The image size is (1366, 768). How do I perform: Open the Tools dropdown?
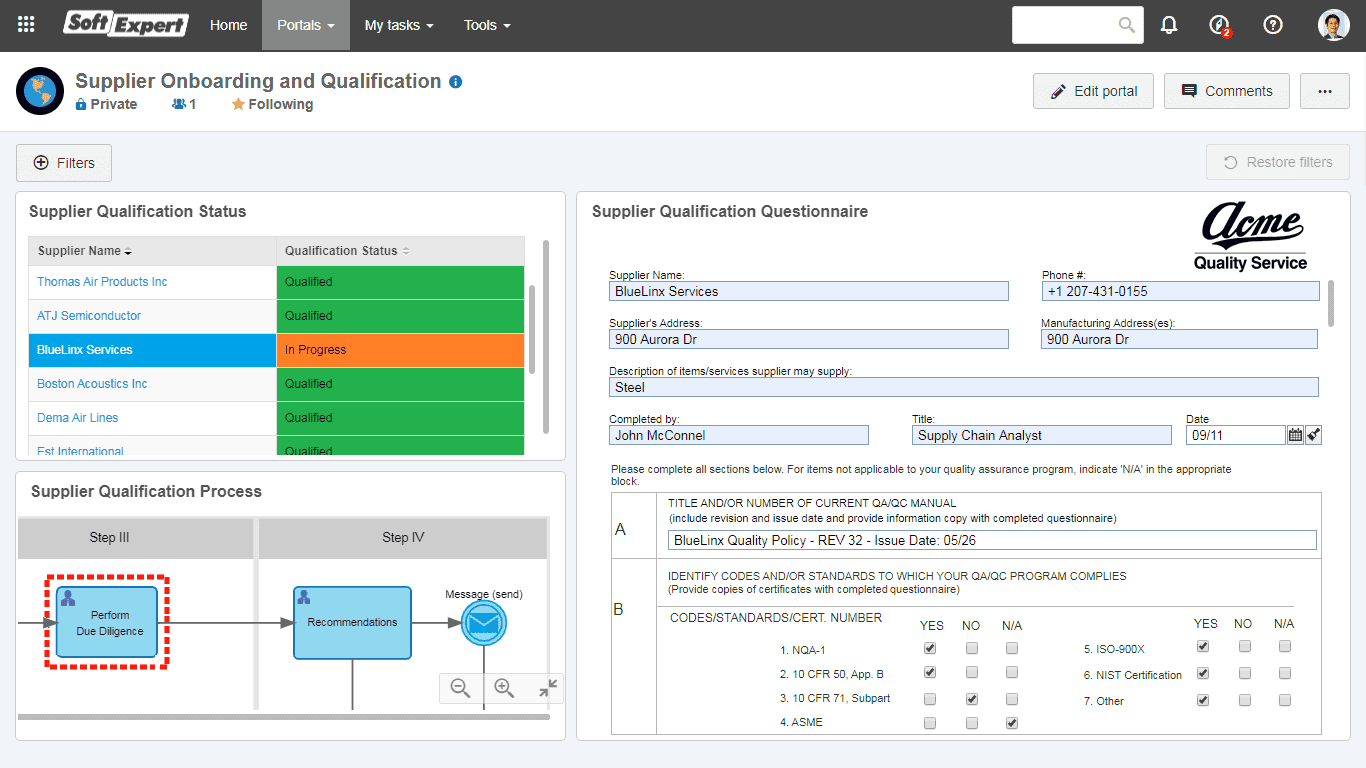coord(487,25)
